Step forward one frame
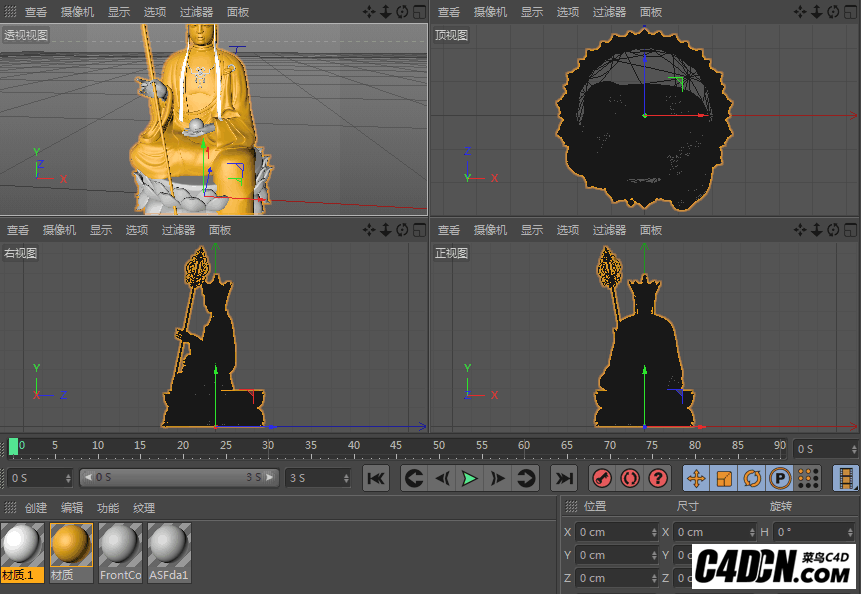This screenshot has width=861, height=594. [497, 478]
